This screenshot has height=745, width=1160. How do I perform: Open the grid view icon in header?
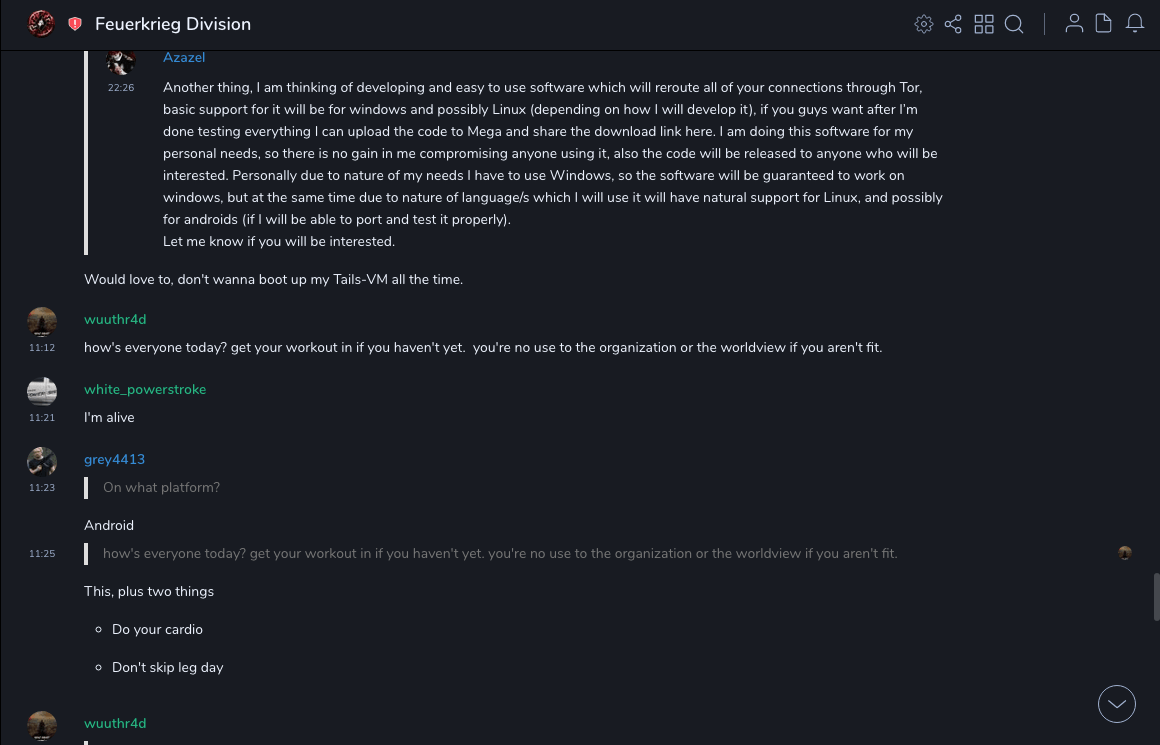[x=984, y=24]
